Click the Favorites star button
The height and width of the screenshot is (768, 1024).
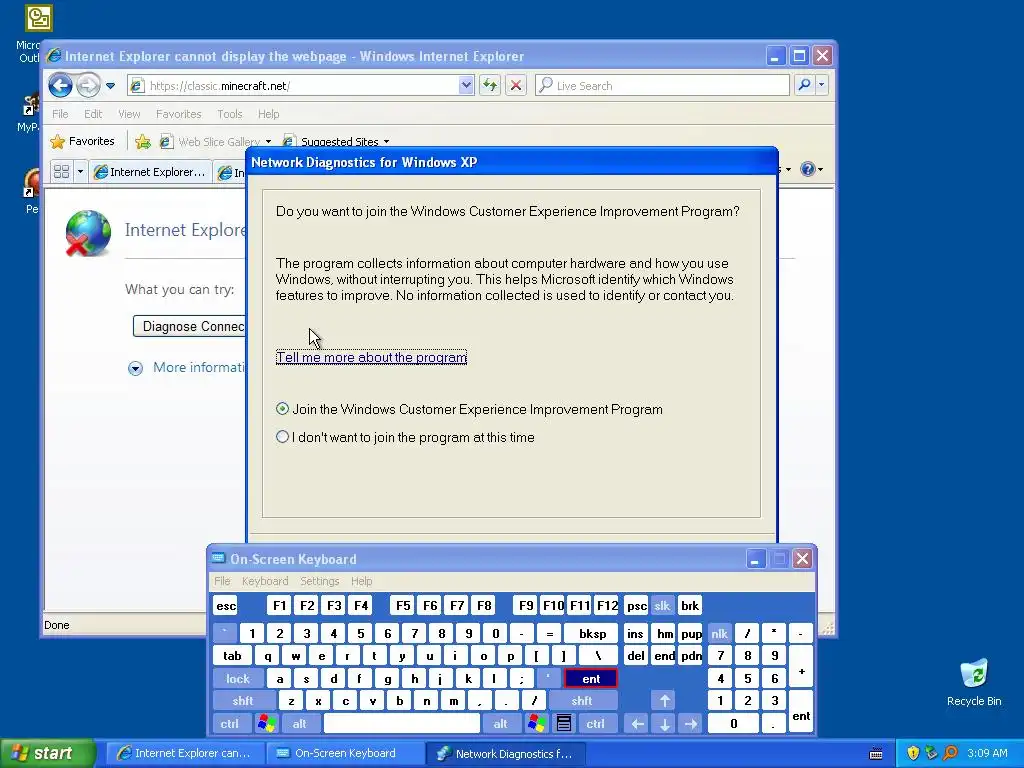[x=82, y=141]
